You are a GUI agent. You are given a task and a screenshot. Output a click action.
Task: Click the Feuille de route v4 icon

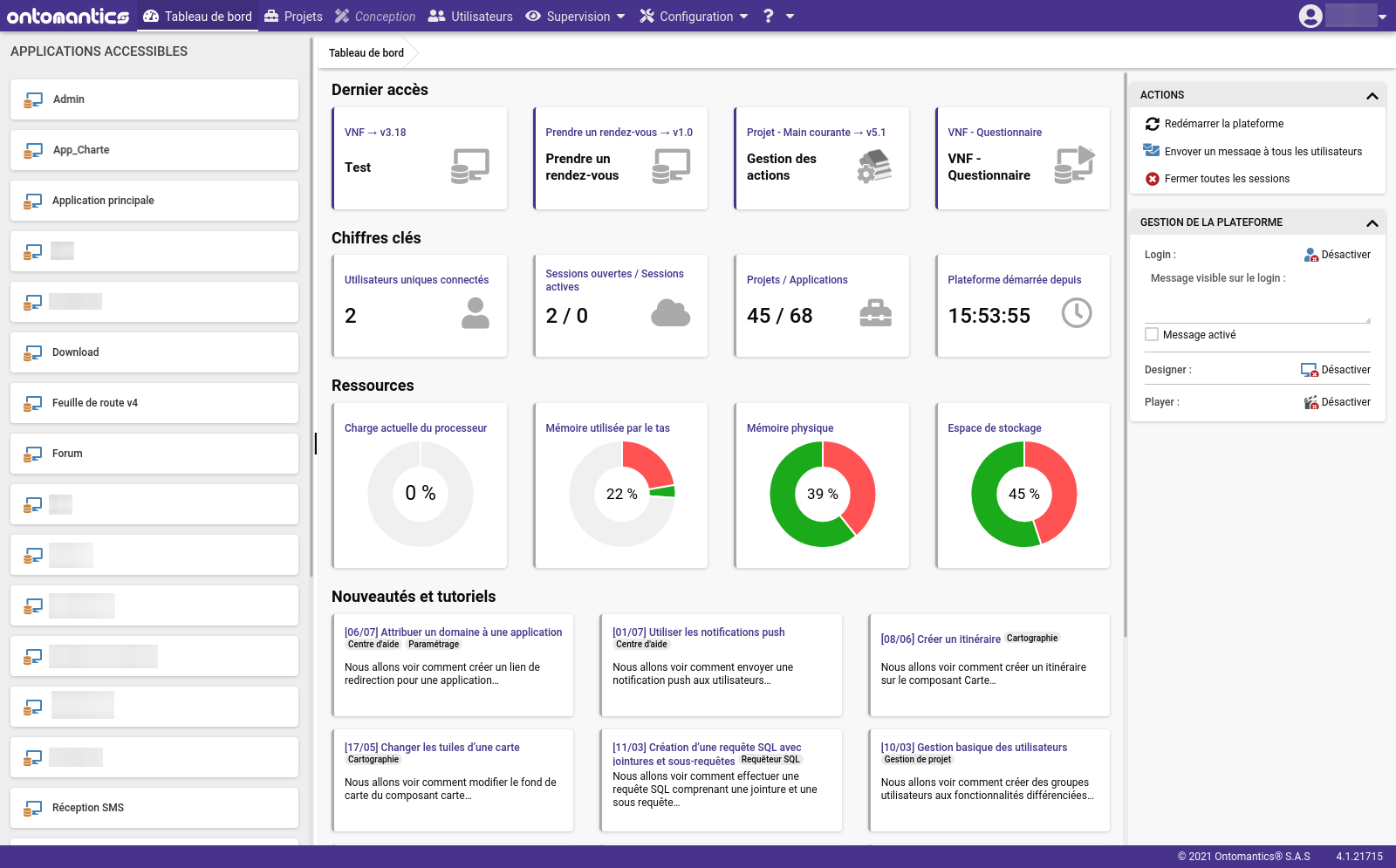33,403
